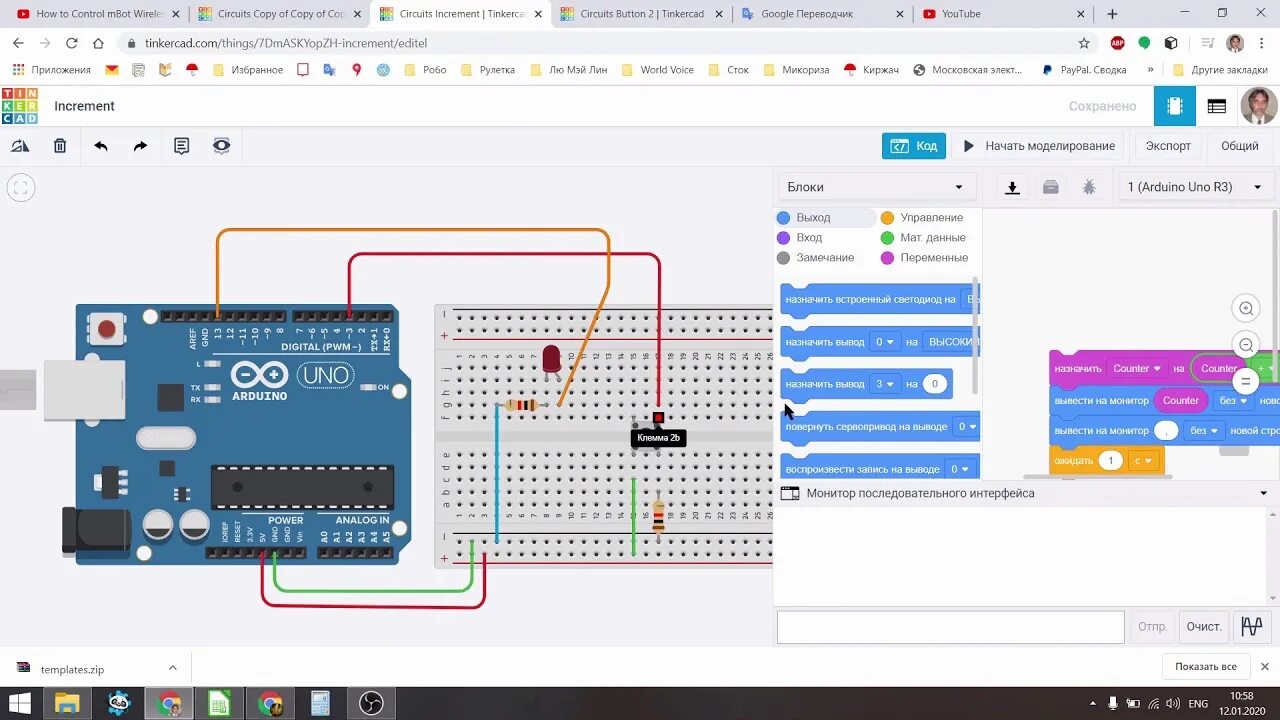Zoom out on the code blocks
The width and height of the screenshot is (1280, 720).
click(1246, 345)
